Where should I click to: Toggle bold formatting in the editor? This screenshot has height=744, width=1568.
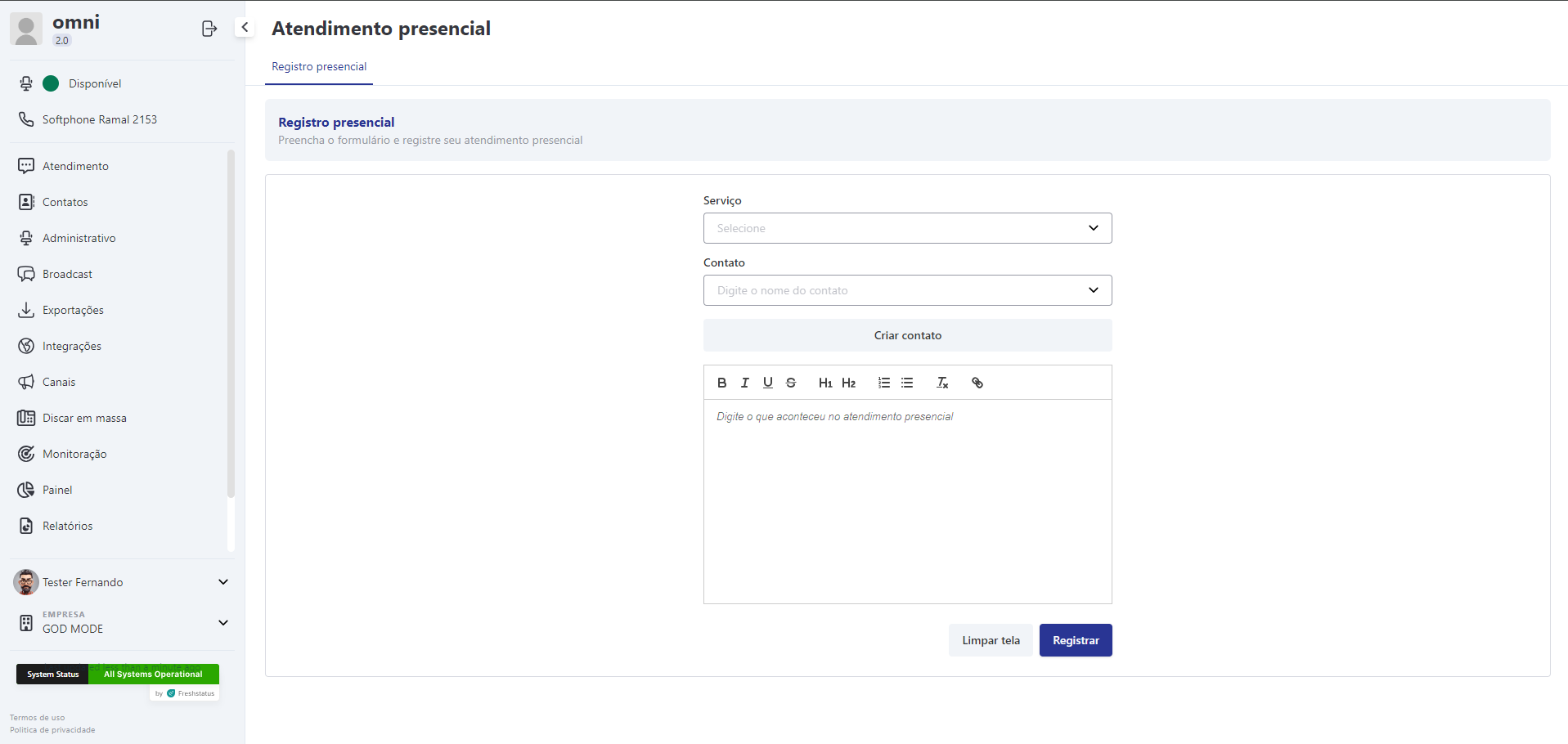coord(721,383)
